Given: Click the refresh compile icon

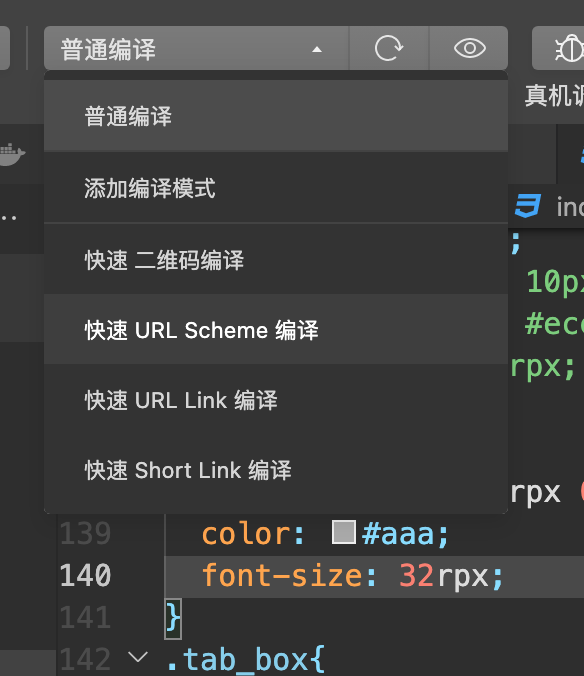Looking at the screenshot, I should 389,48.
